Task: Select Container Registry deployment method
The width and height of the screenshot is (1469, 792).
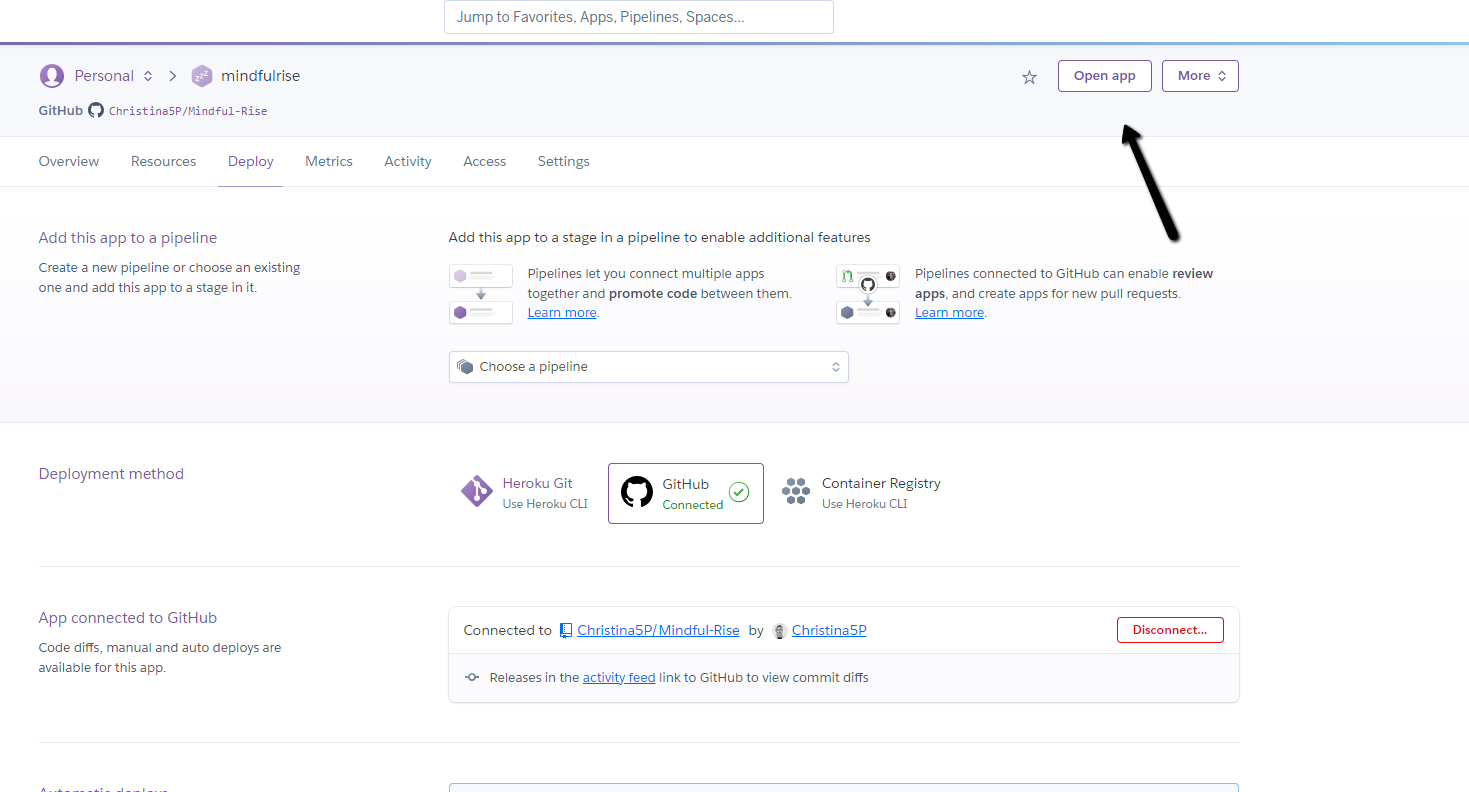Action: coord(861,493)
